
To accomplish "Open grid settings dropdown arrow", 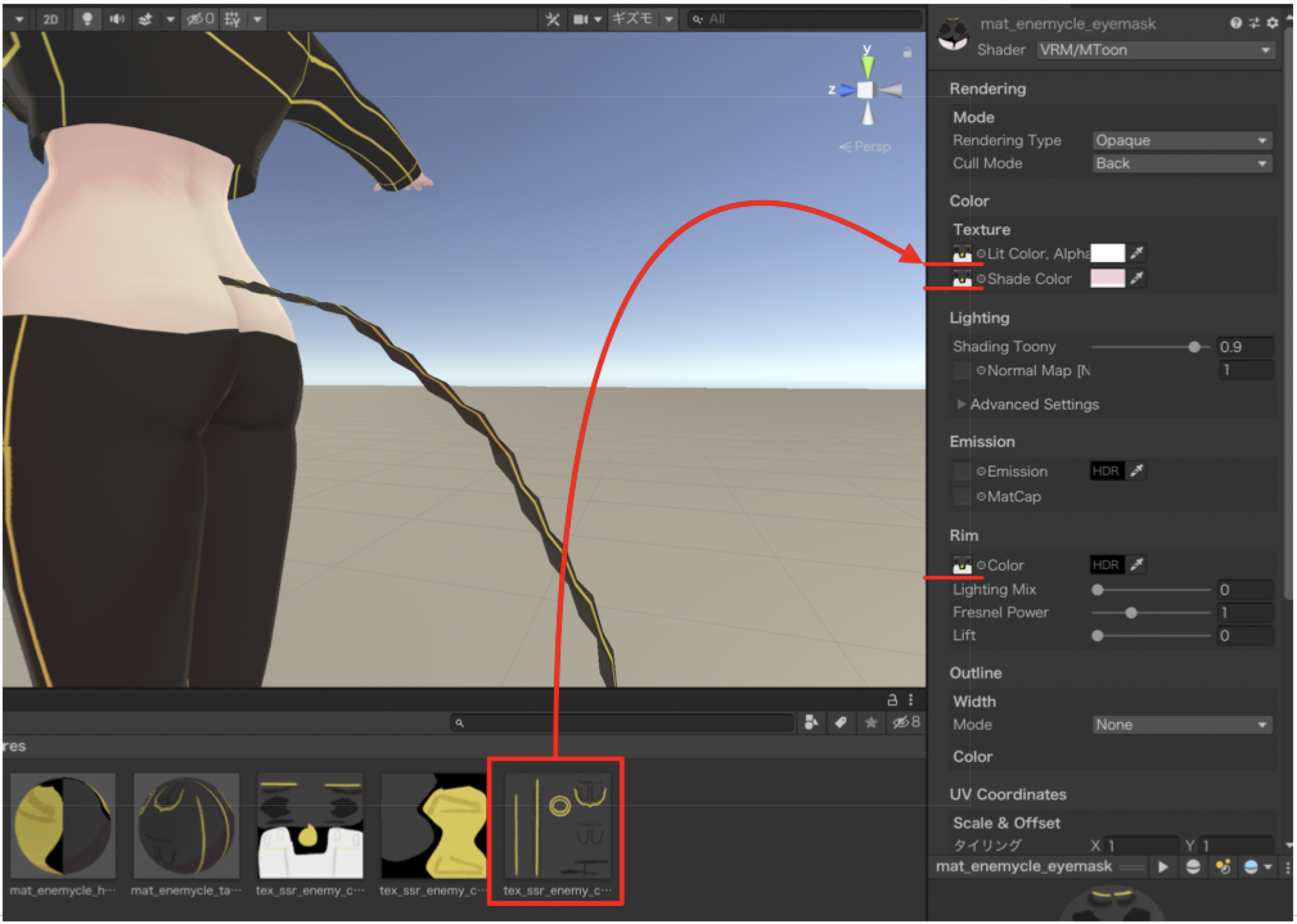I will click(x=258, y=19).
